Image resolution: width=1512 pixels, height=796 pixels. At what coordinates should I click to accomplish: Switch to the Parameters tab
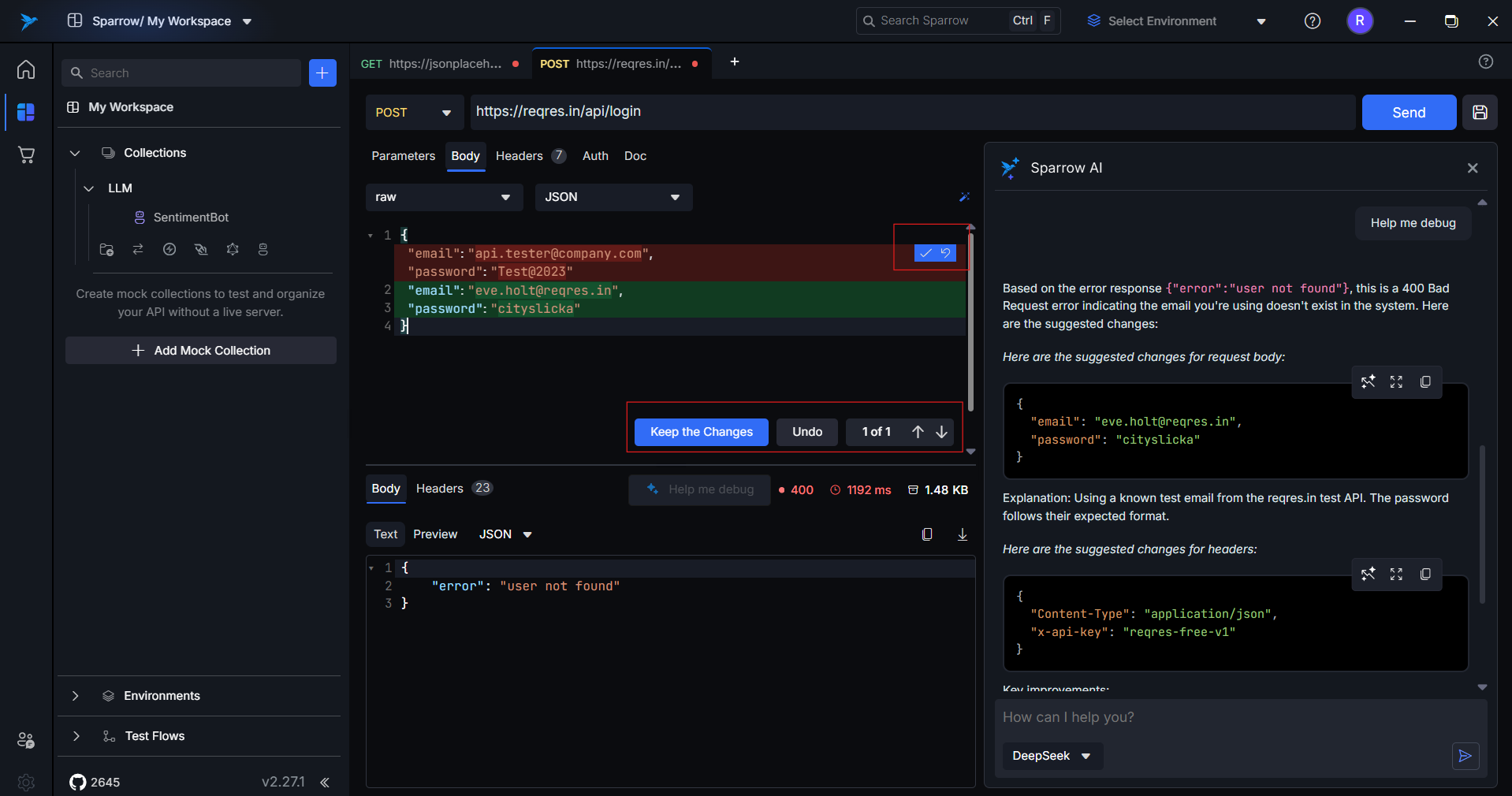(x=403, y=156)
